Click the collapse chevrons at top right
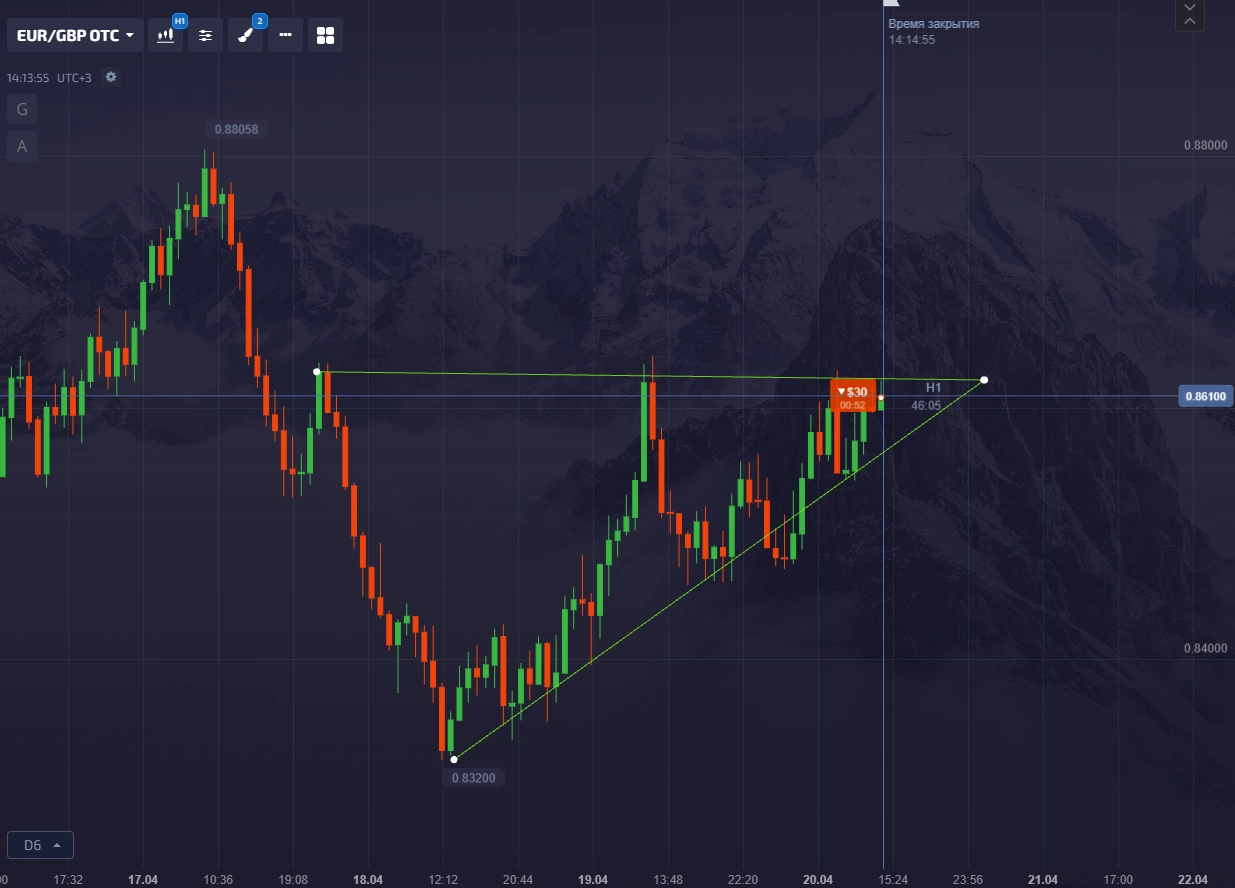The width and height of the screenshot is (1235, 888). coord(1189,14)
